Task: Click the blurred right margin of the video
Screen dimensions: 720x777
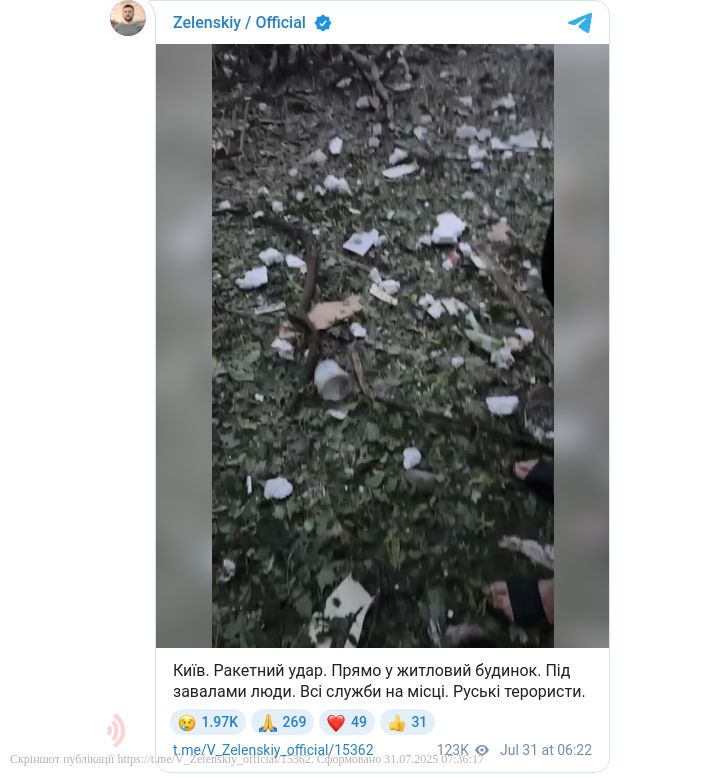Action: [x=581, y=345]
